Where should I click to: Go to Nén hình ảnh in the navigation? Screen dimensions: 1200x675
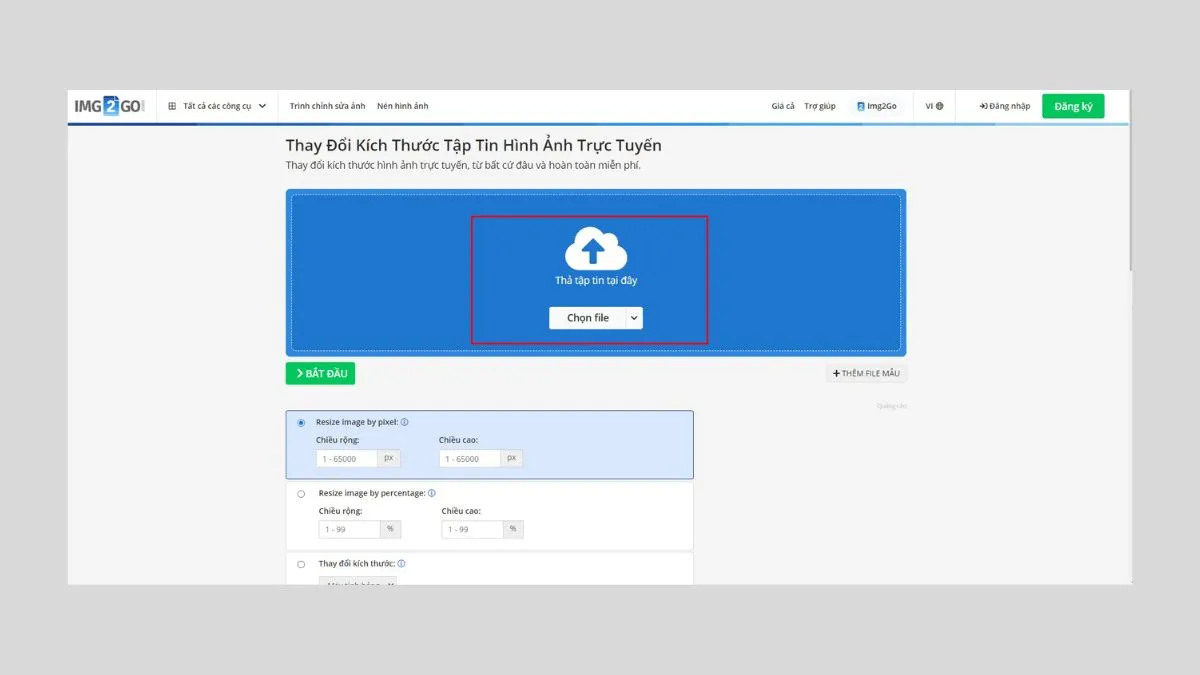402,106
